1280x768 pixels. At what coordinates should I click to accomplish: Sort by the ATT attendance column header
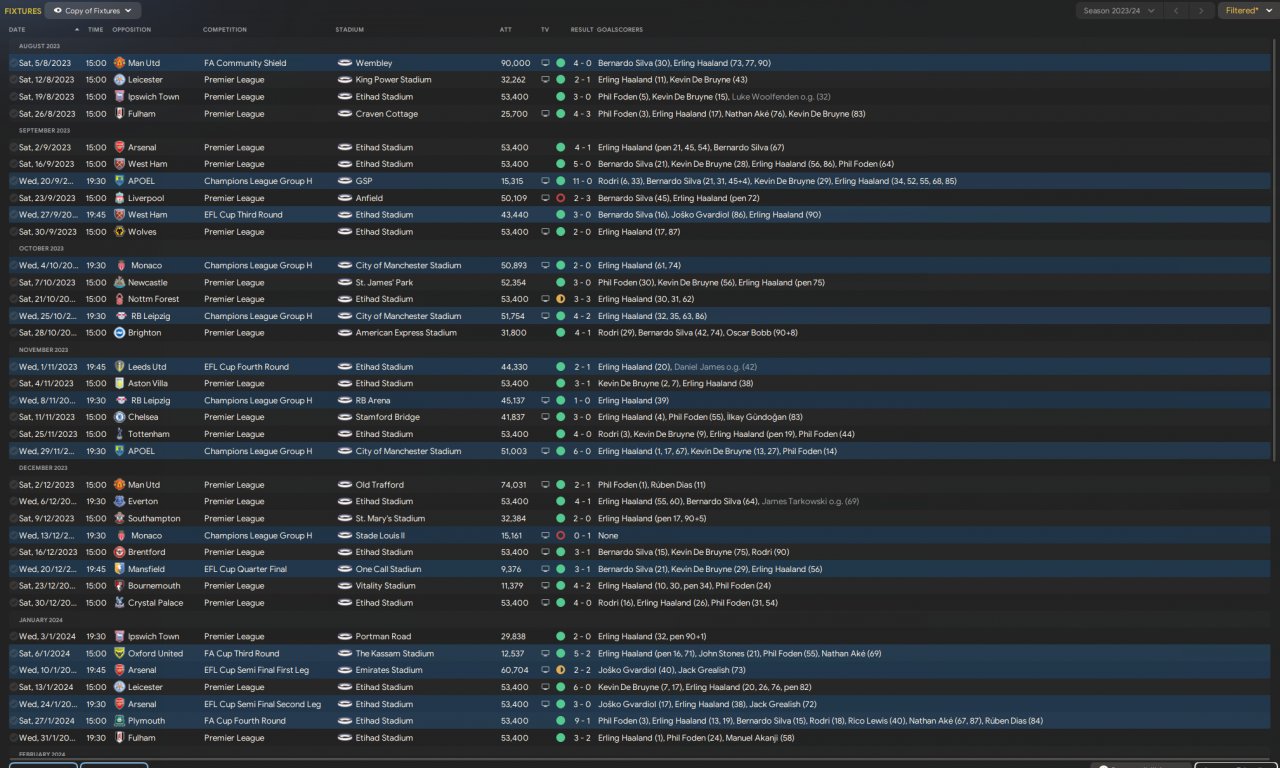coord(506,30)
